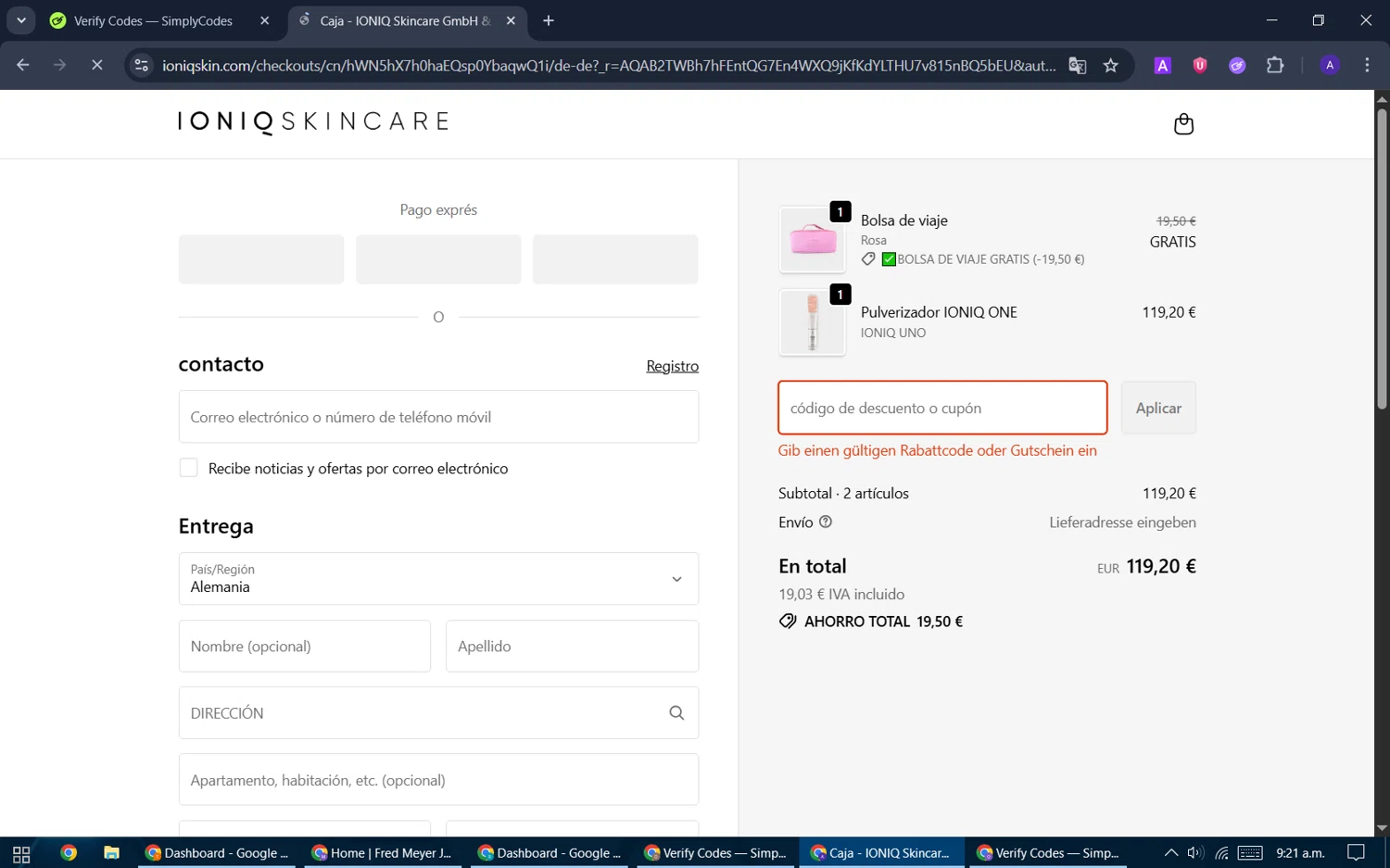This screenshot has width=1390, height=868.
Task: Open File Explorer from the taskbar
Action: [x=111, y=853]
